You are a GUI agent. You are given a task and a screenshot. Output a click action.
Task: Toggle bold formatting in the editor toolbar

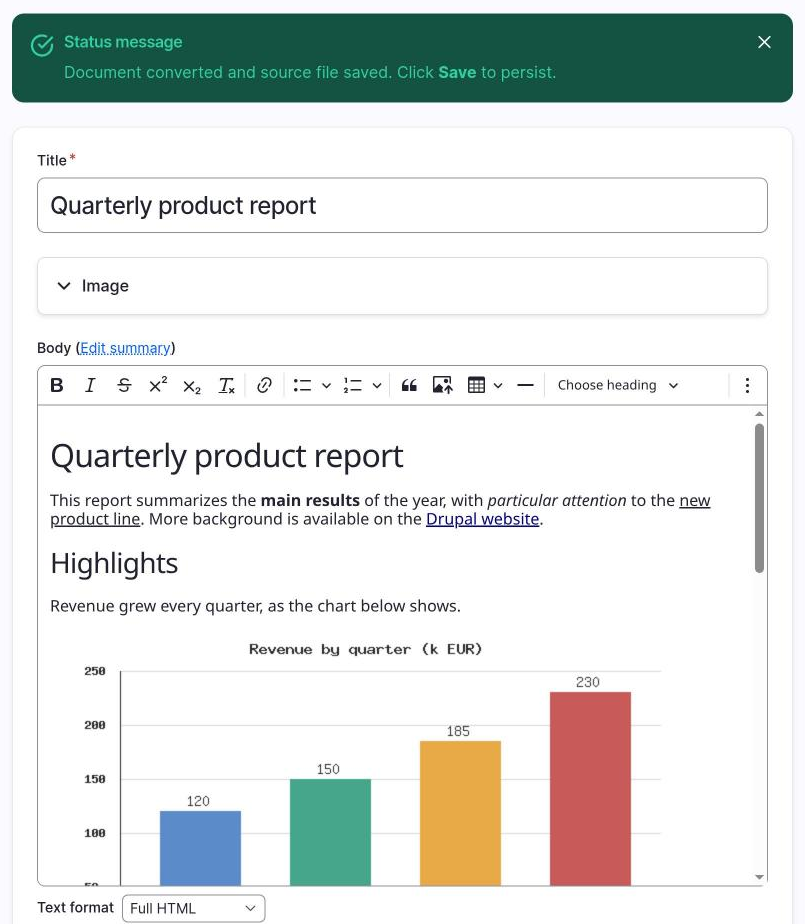coord(57,385)
